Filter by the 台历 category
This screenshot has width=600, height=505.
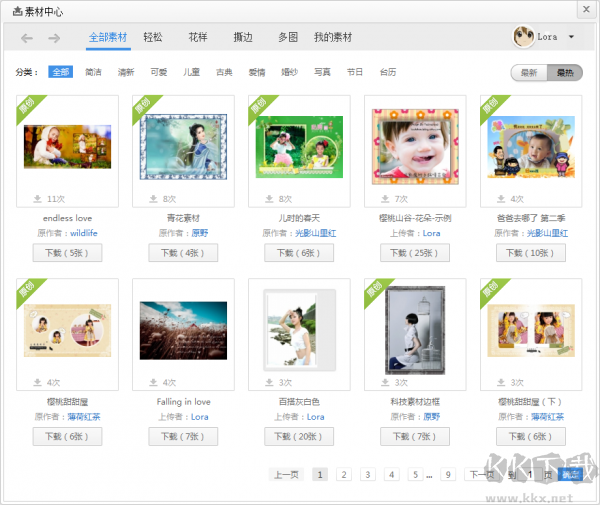coord(388,72)
